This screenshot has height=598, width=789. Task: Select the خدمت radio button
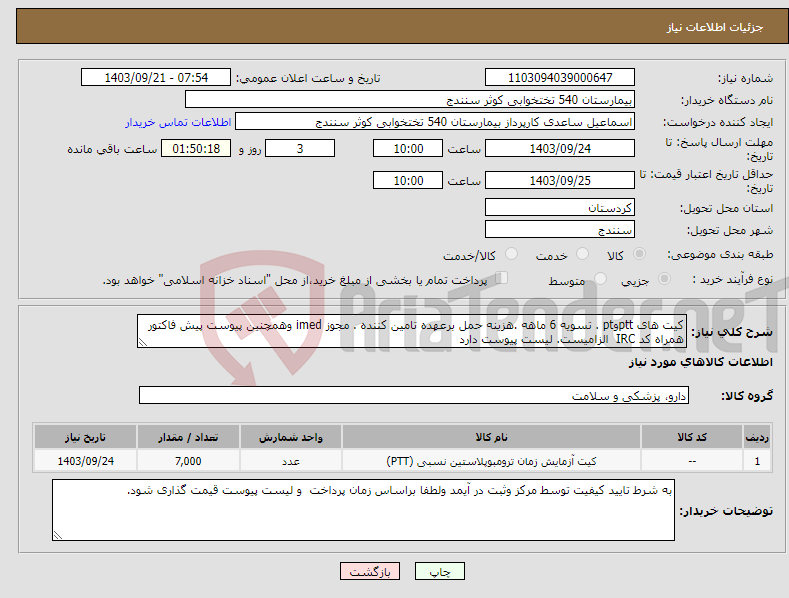pos(582,254)
